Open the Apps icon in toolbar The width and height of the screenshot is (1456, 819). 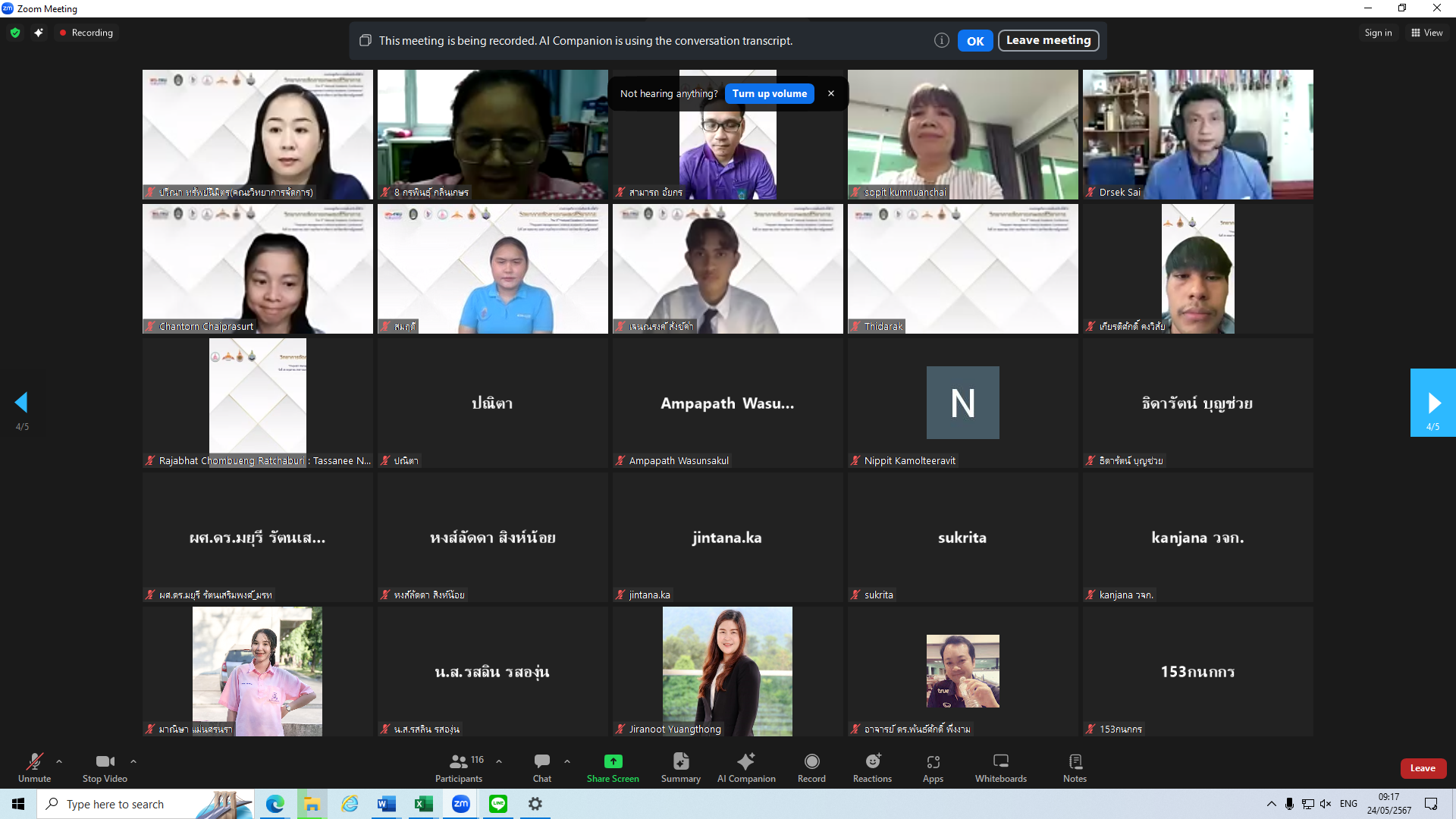click(x=933, y=761)
